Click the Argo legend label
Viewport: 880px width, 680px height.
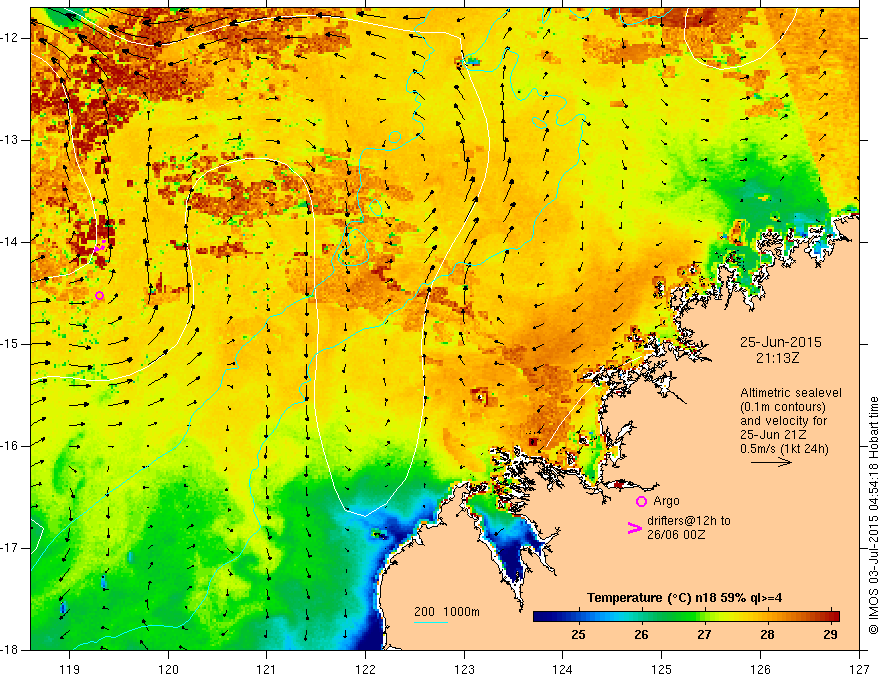(666, 501)
